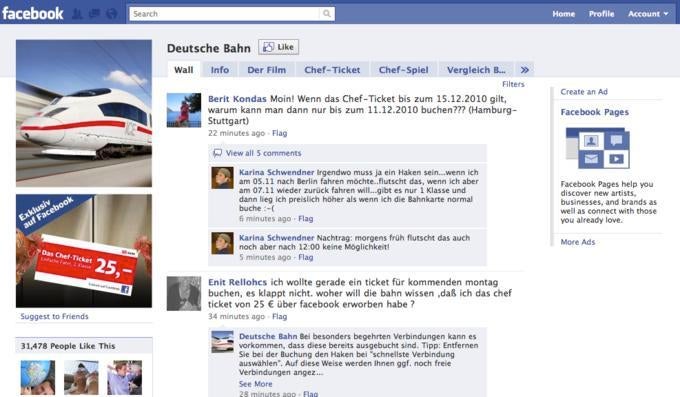The height and width of the screenshot is (397, 680).
Task: Click the Facebook Pages ad graphic
Action: coord(598,148)
